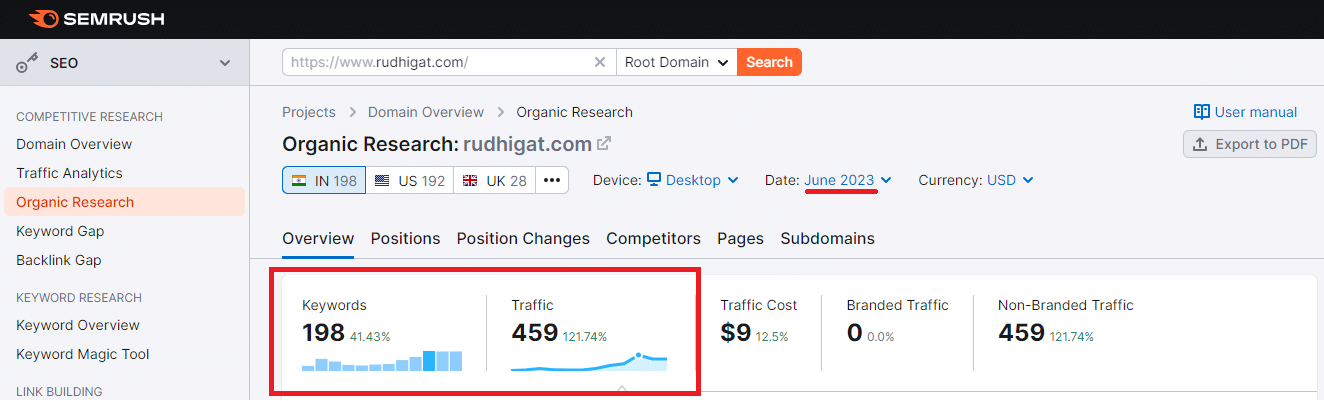
Task: Click the User manual book icon
Action: (x=1202, y=112)
